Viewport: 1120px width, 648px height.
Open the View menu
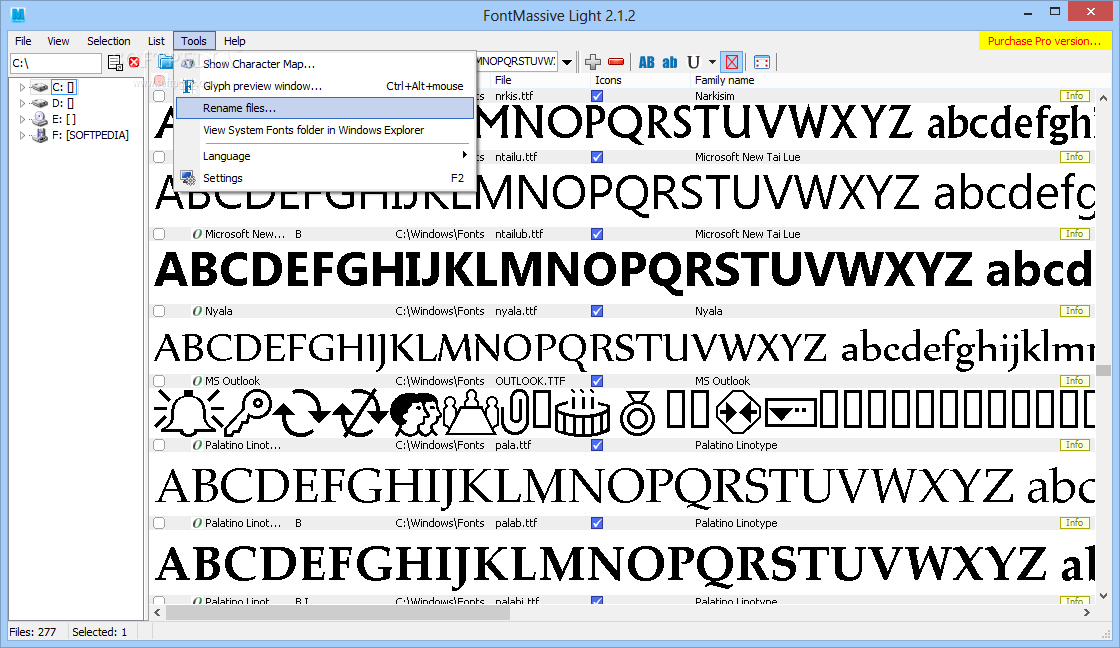point(59,41)
